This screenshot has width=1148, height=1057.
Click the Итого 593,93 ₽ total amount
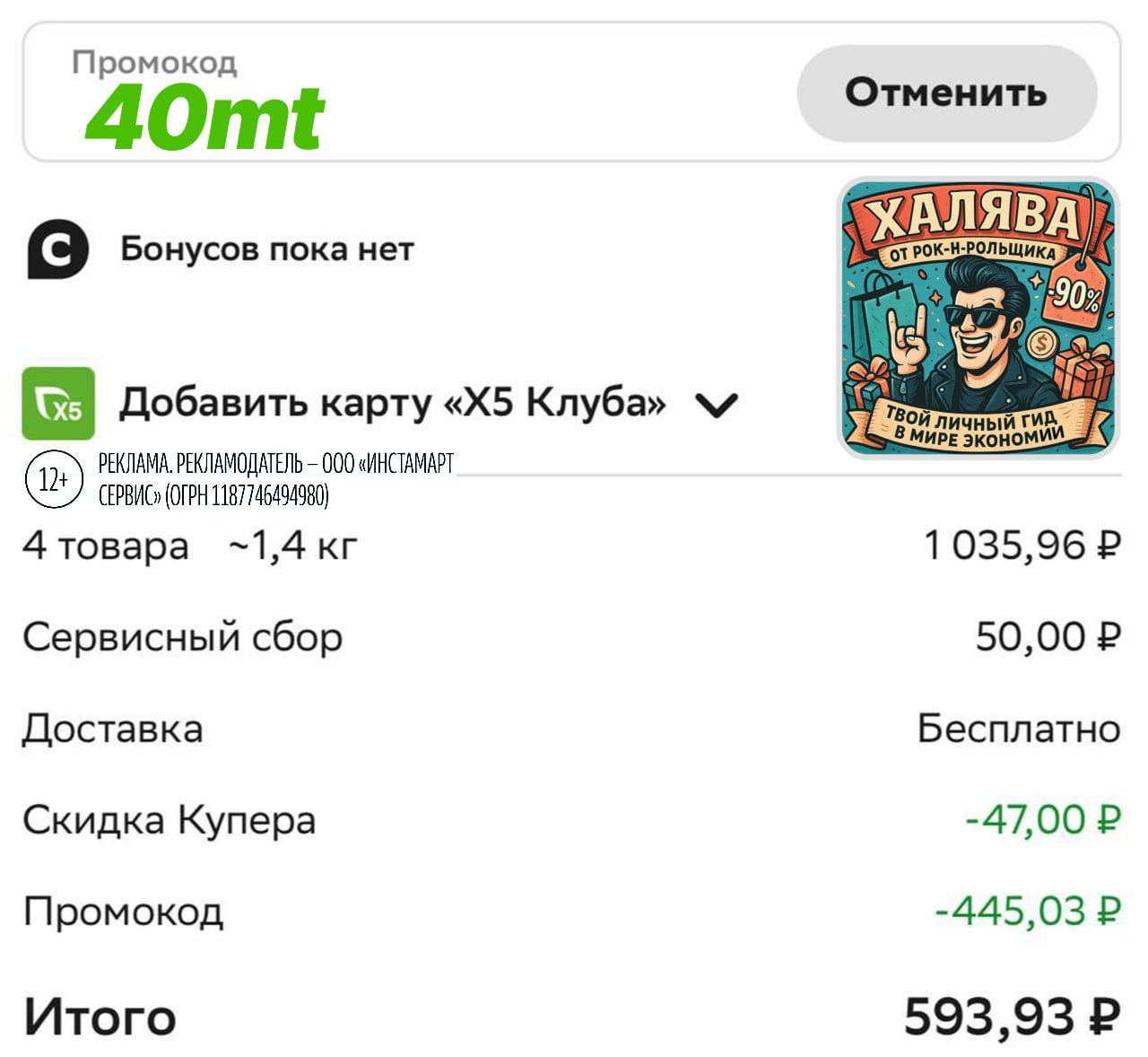click(x=1011, y=1017)
